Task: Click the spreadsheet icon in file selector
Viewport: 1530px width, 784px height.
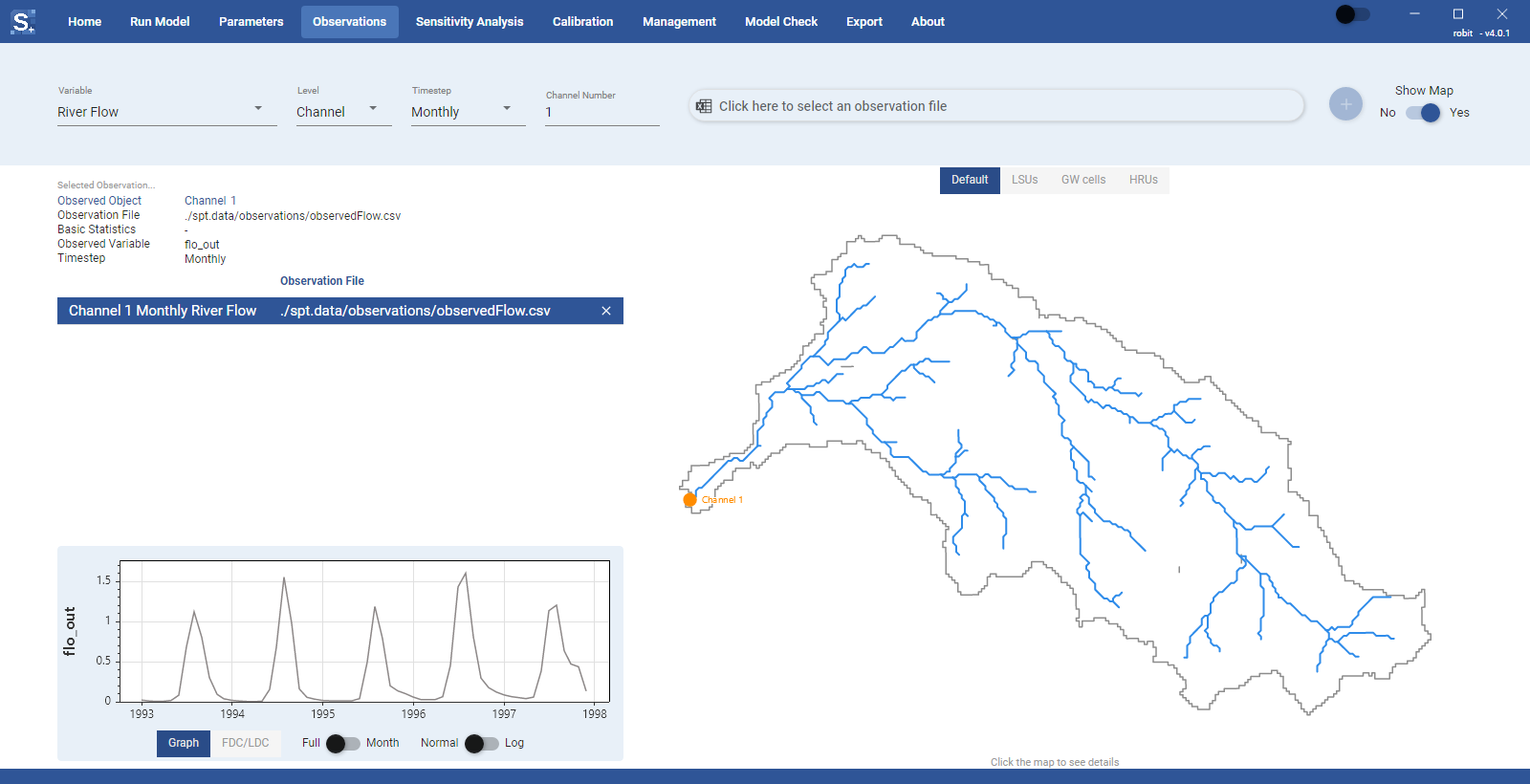Action: pyautogui.click(x=704, y=106)
